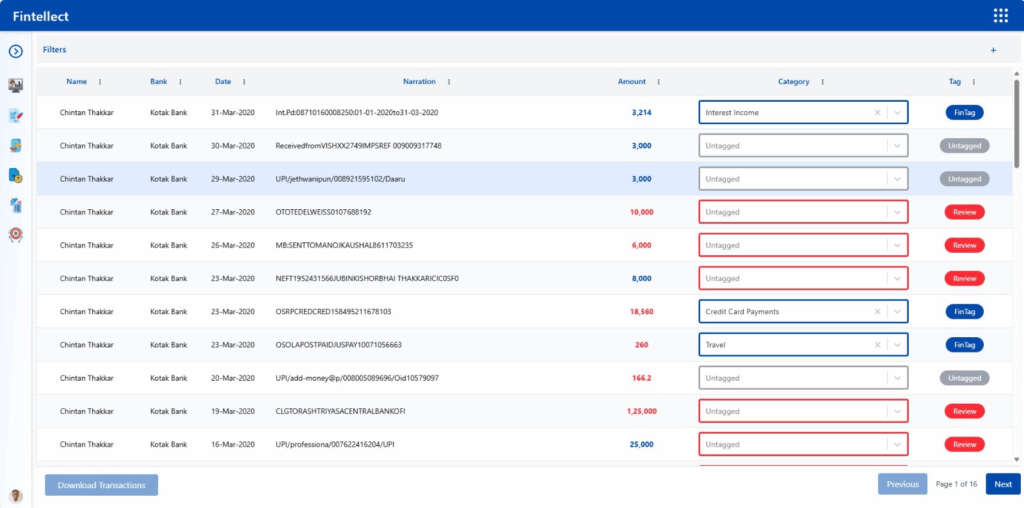The width and height of the screenshot is (1024, 508).
Task: Click the vertical scrollbar of the table
Action: pos(1018,130)
